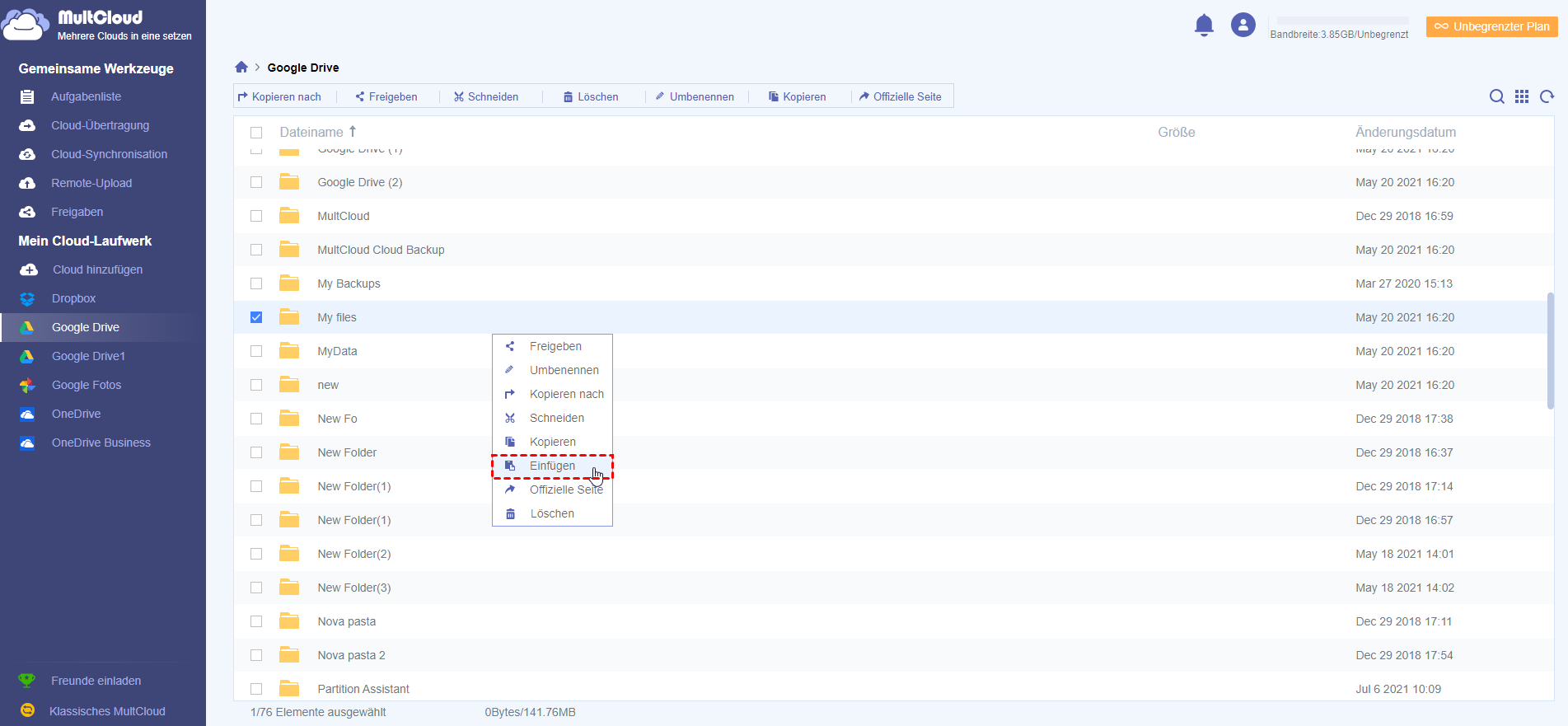Sort by Dateiname column arrow
Screen dimensions: 1568x726
[353, 132]
